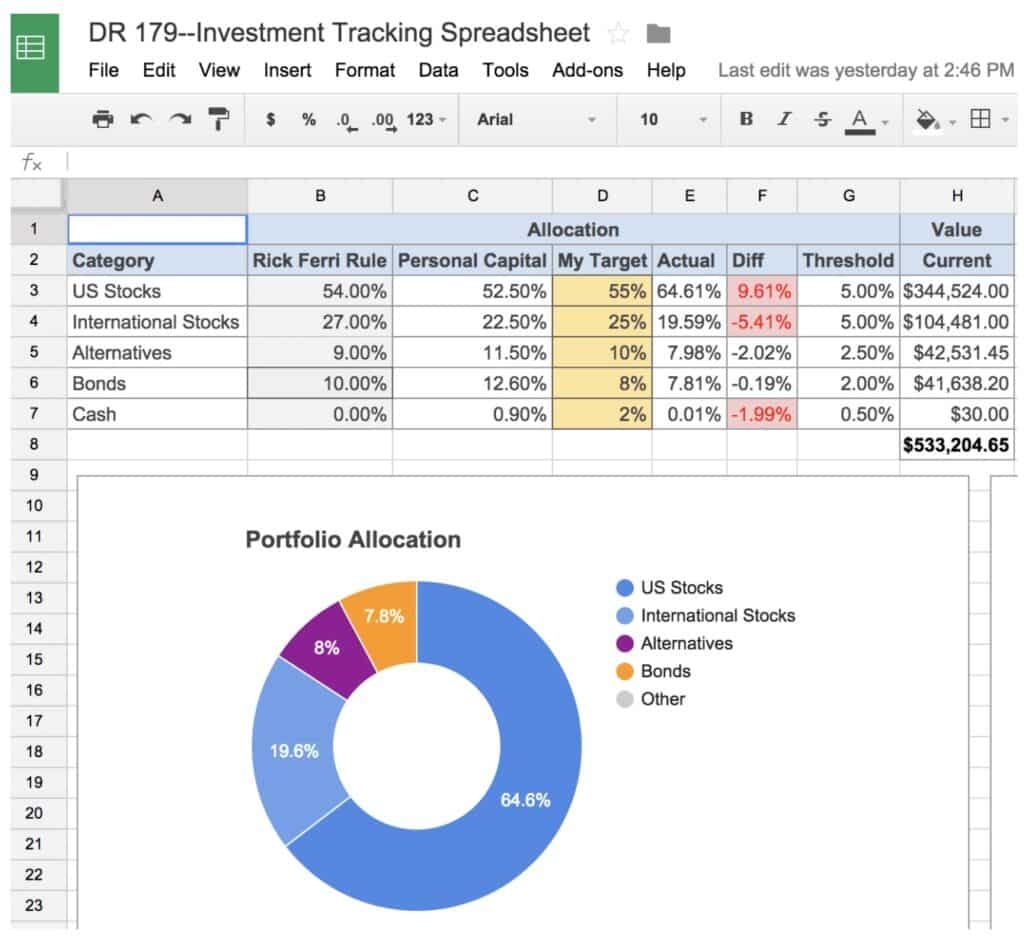Click the print icon in toolbar
The image size is (1024, 946).
pos(102,119)
